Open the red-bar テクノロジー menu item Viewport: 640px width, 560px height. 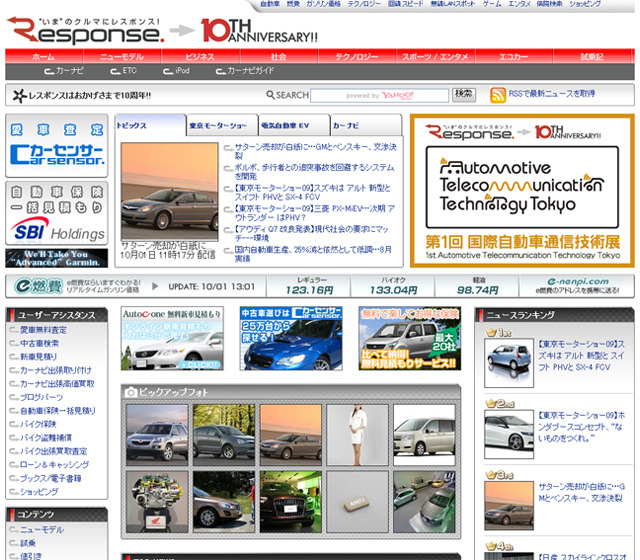coord(357,56)
